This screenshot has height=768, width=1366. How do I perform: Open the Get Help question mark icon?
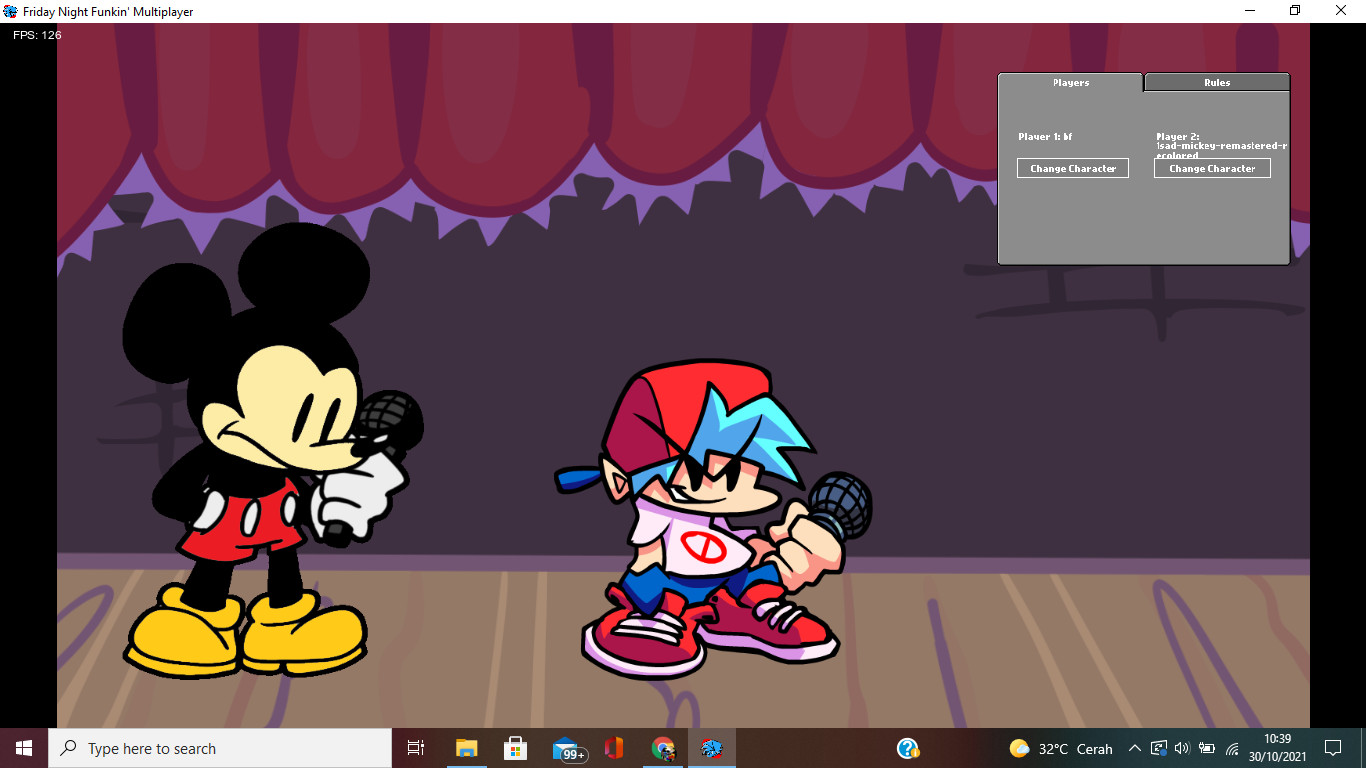click(908, 748)
